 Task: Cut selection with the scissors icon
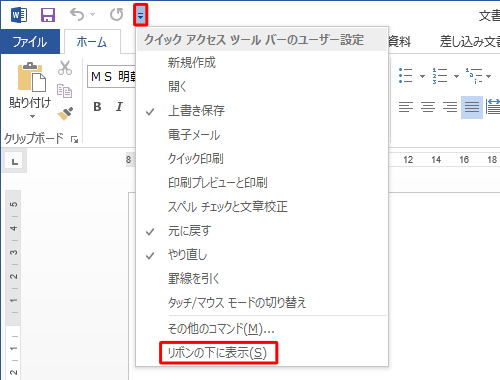(65, 68)
